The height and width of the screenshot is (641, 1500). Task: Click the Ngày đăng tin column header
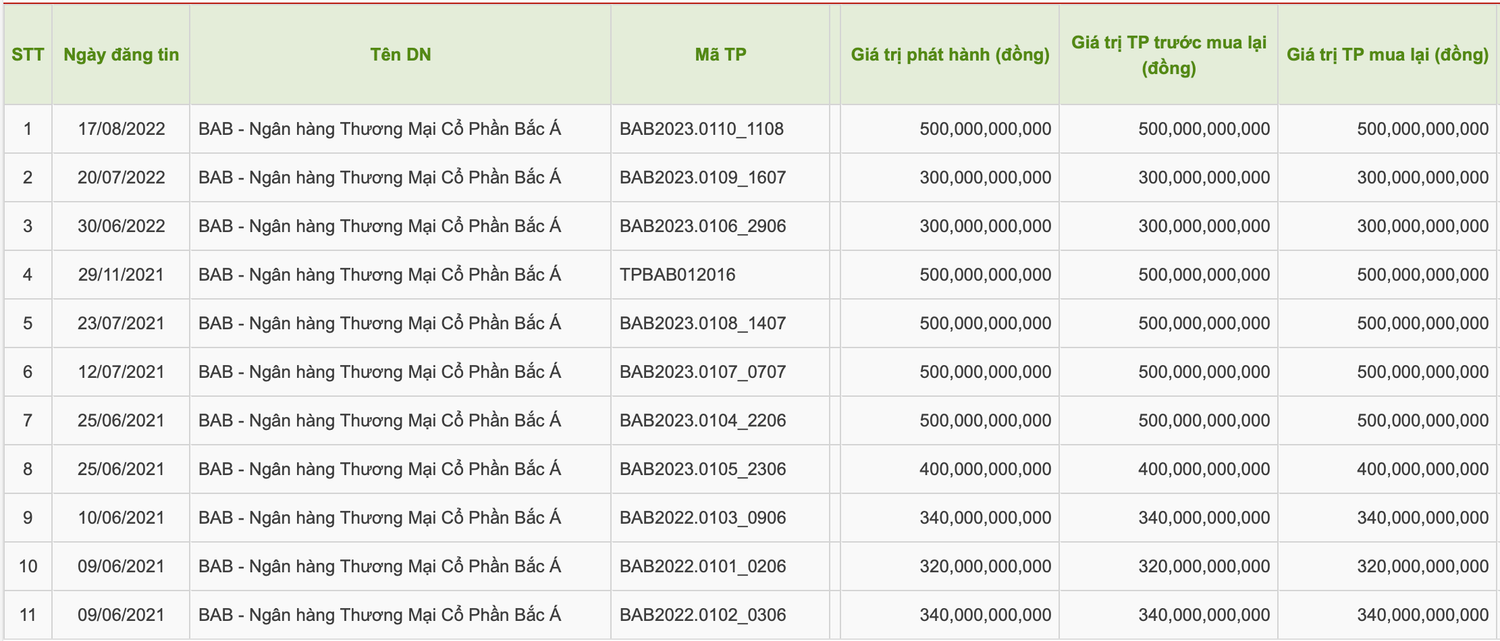tap(121, 55)
